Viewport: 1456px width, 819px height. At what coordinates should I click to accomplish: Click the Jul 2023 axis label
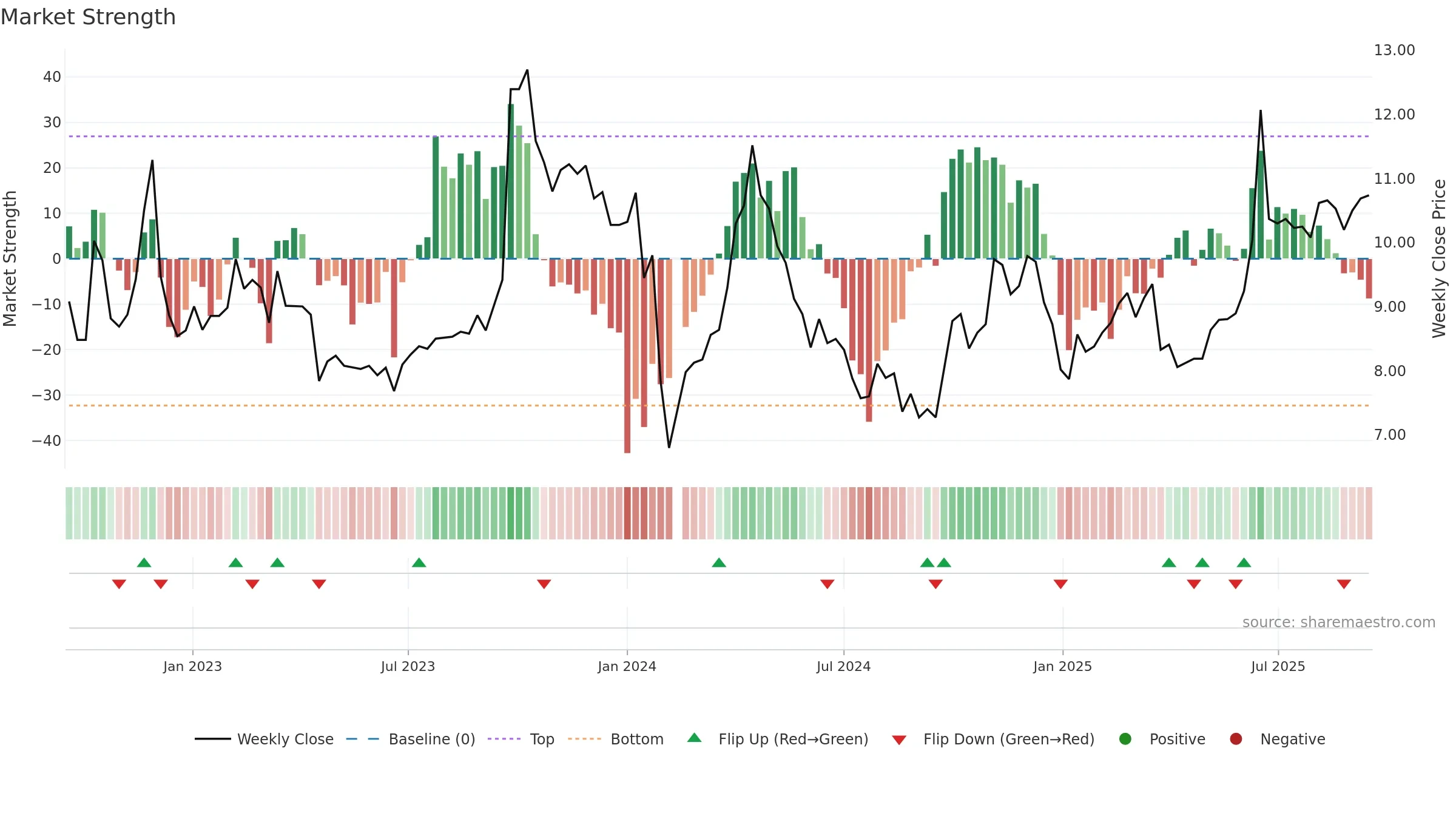click(408, 666)
